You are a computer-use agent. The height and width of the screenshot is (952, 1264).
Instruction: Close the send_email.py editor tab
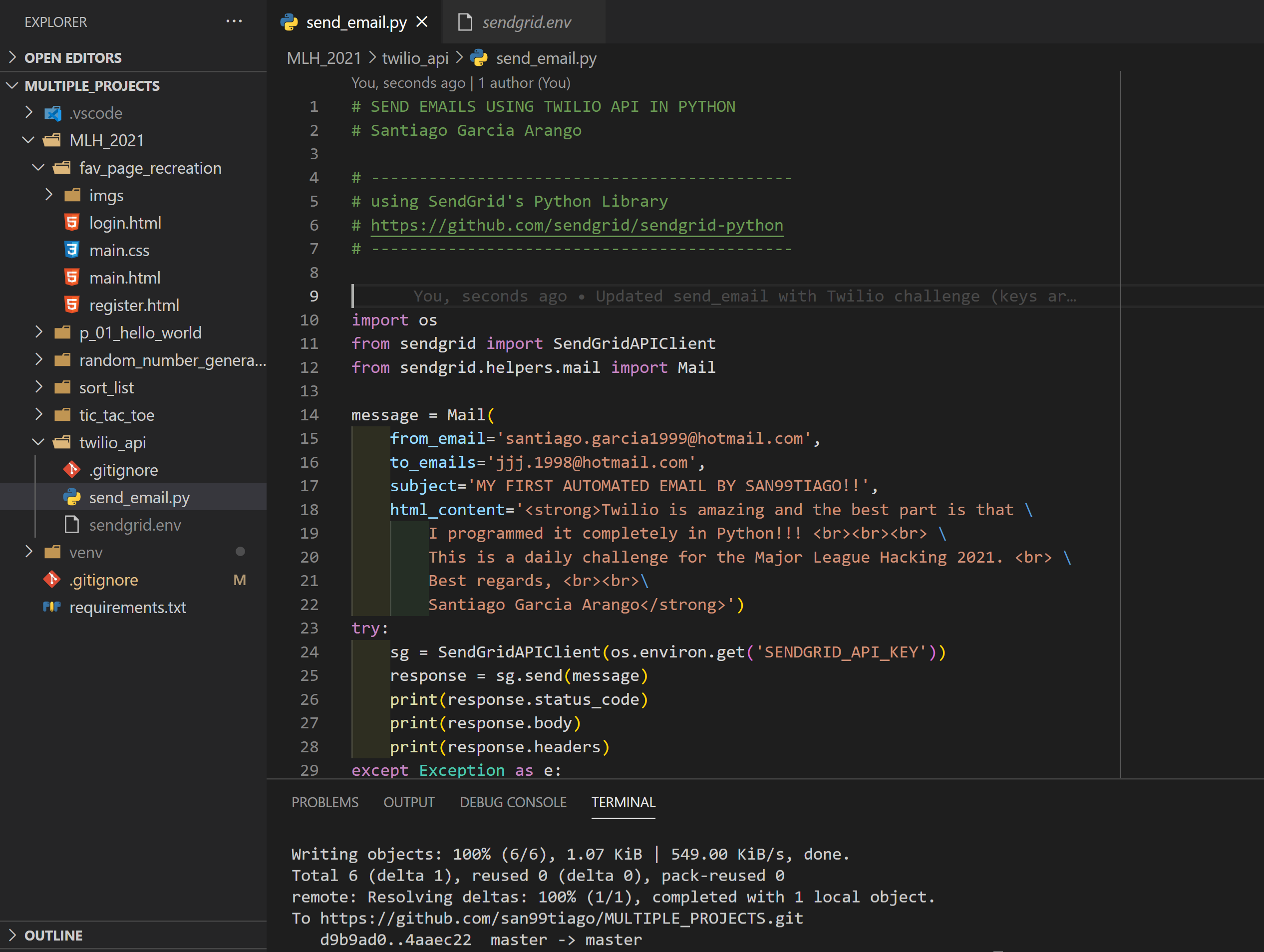coord(422,21)
